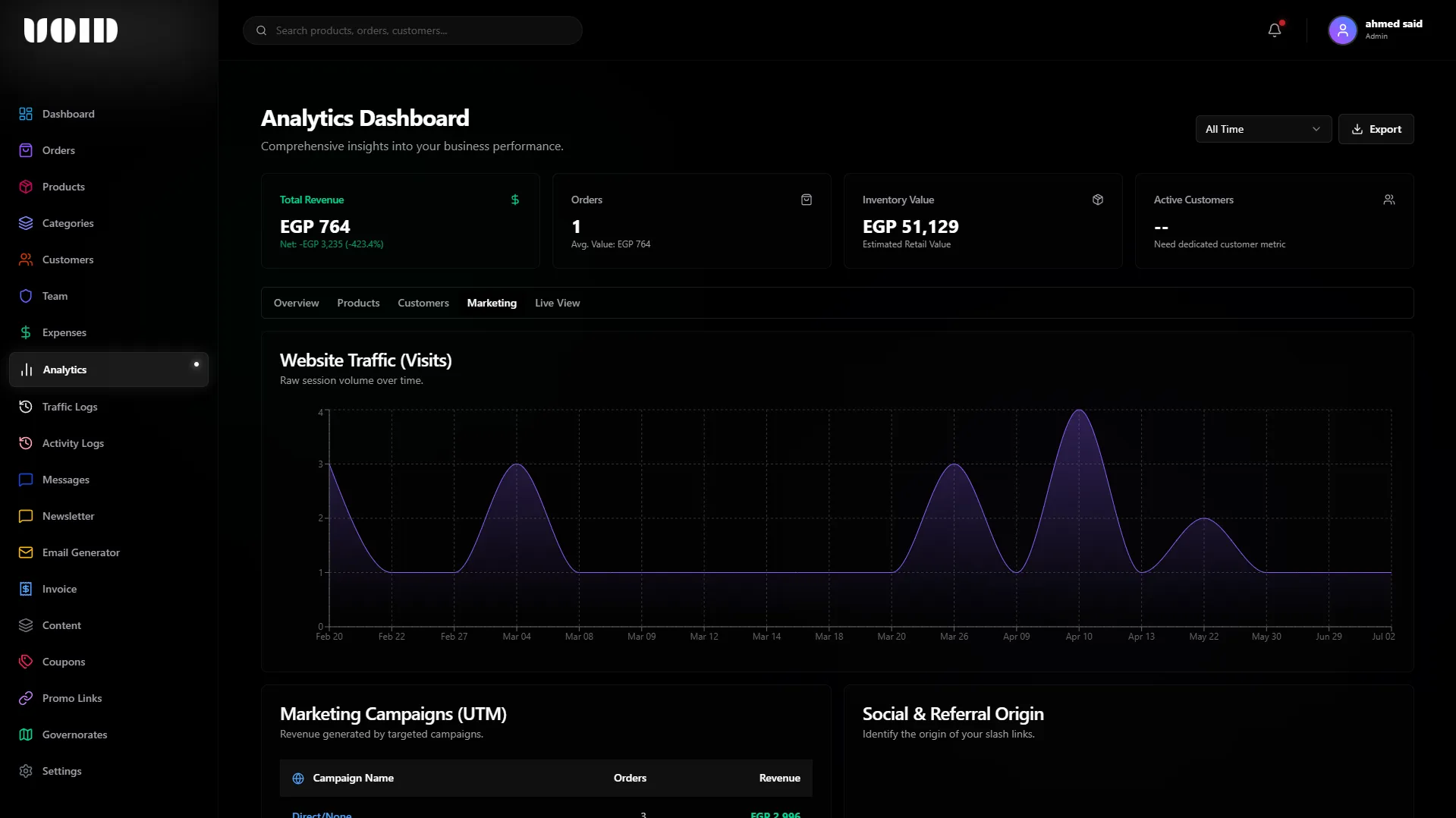The height and width of the screenshot is (818, 1456).
Task: Click the Apr 10 peak on traffic chart
Action: (1079, 411)
